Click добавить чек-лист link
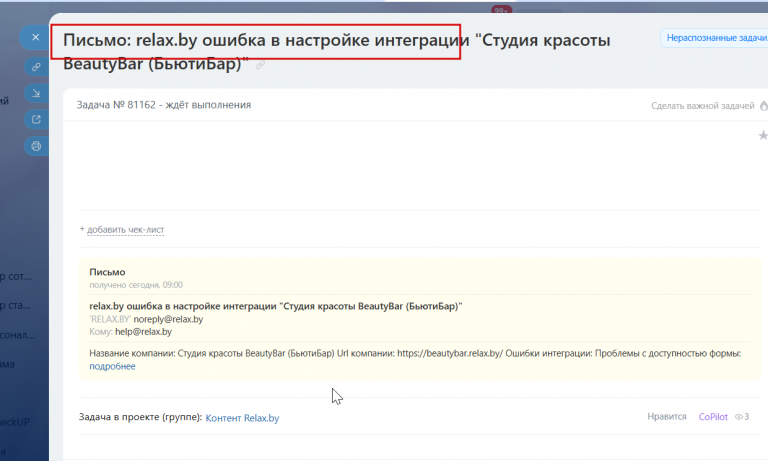 click(x=125, y=229)
